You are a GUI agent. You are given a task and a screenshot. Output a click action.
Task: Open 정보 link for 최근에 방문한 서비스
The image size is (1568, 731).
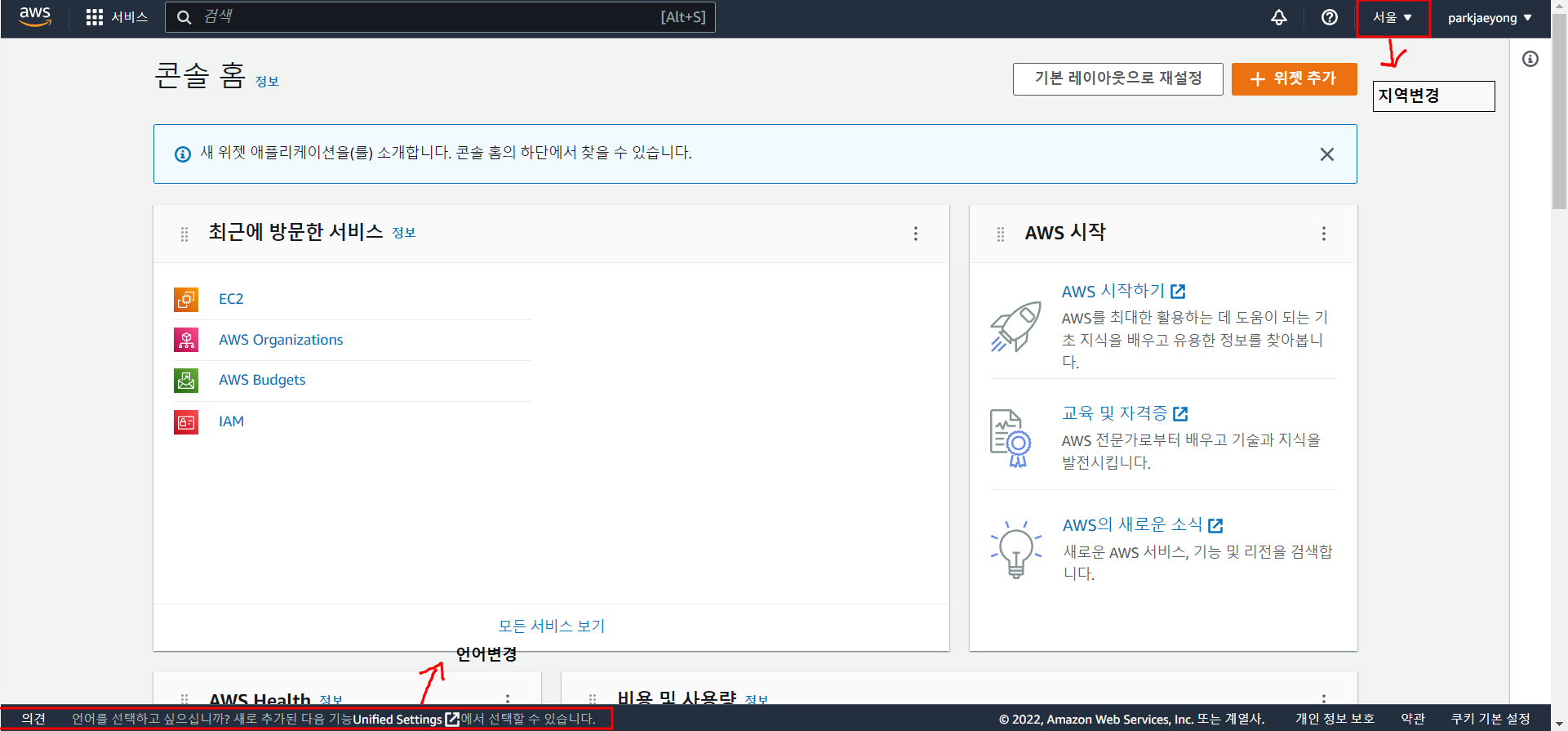pos(404,233)
